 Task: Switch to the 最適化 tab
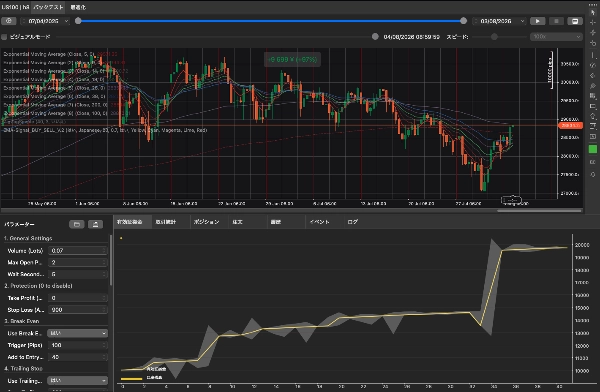[78, 7]
